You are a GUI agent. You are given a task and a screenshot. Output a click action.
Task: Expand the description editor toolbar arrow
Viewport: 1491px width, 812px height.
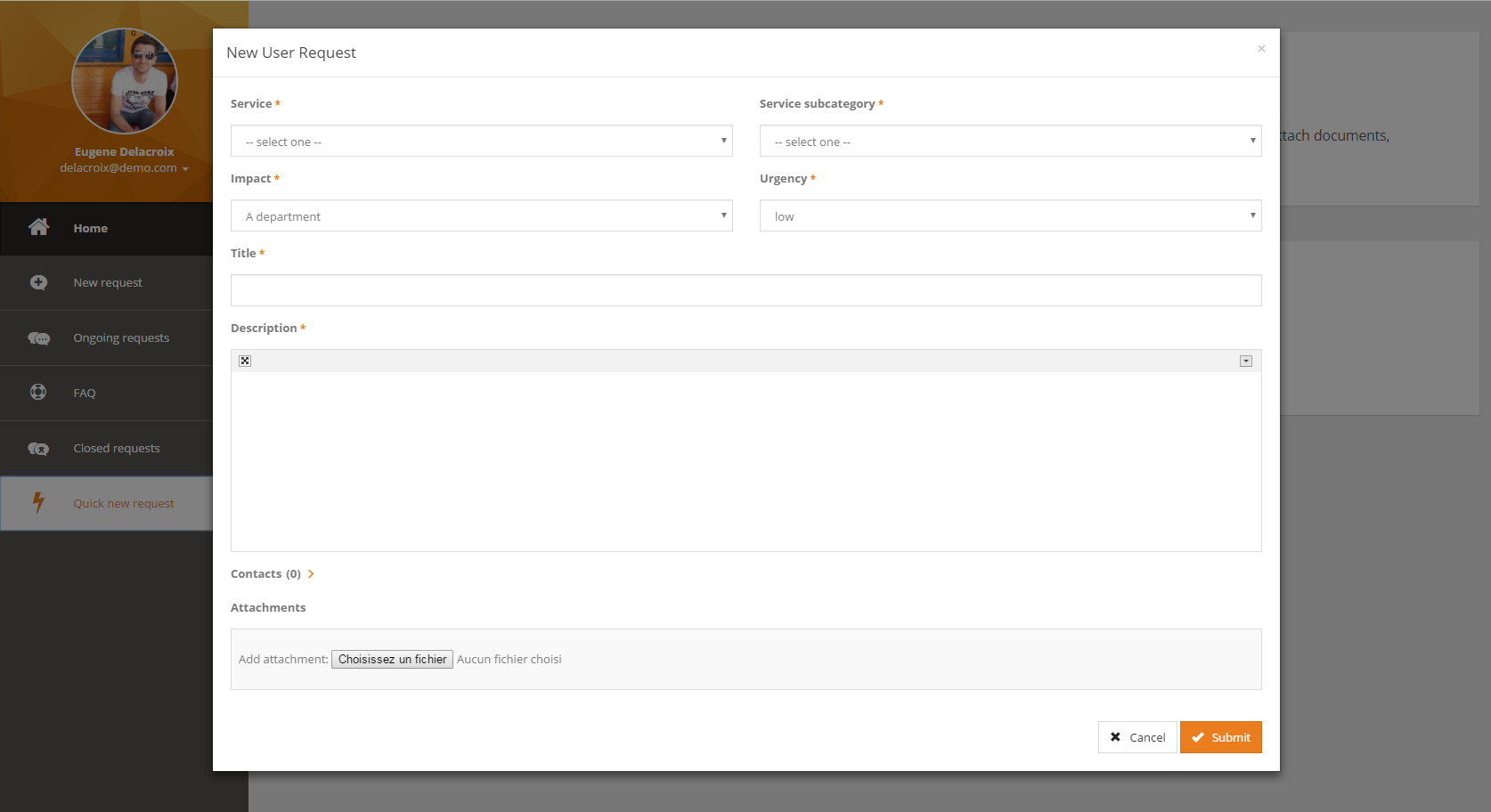tap(1246, 361)
